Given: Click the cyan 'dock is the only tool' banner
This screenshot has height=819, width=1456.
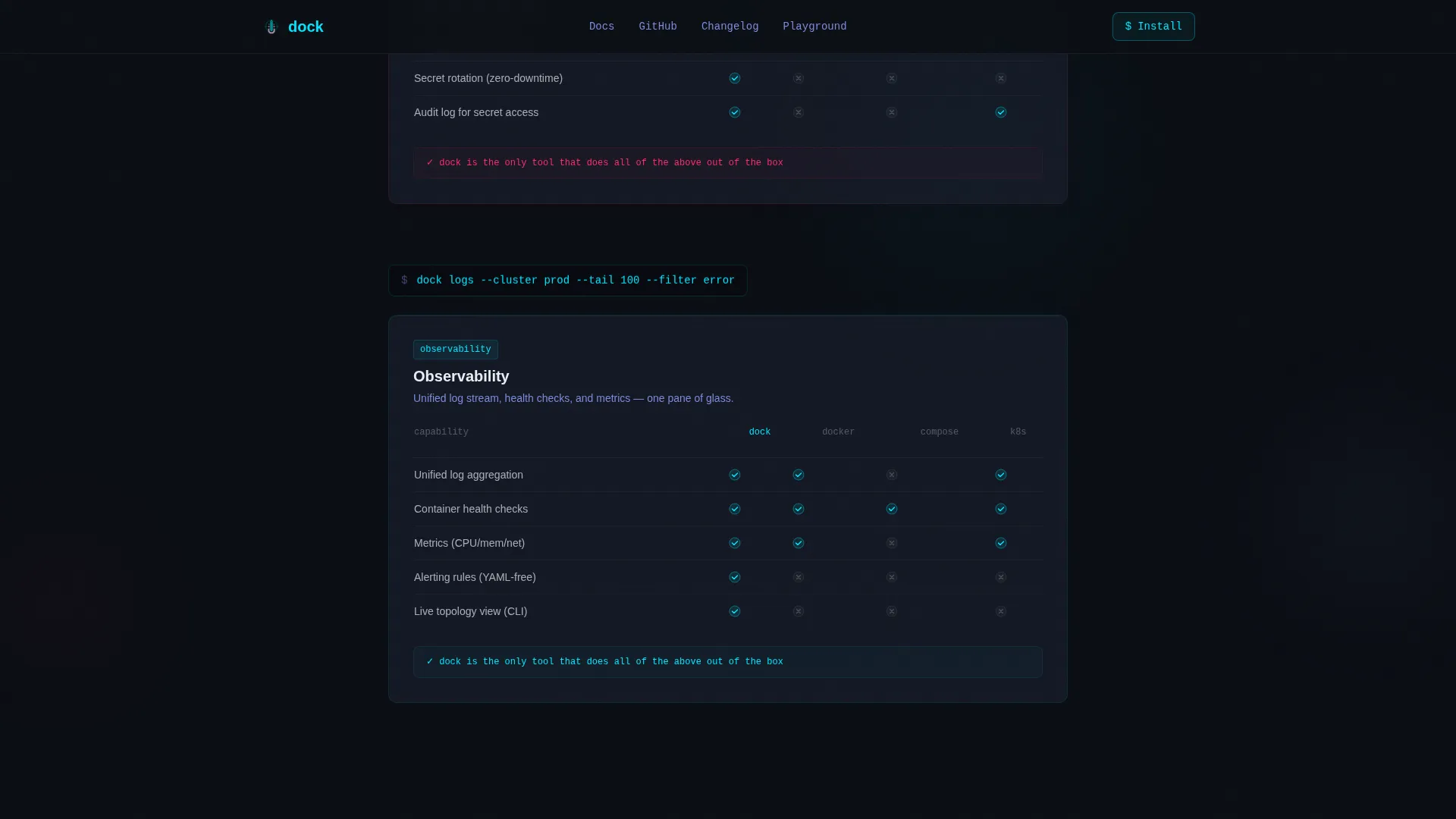Looking at the screenshot, I should pos(728,662).
